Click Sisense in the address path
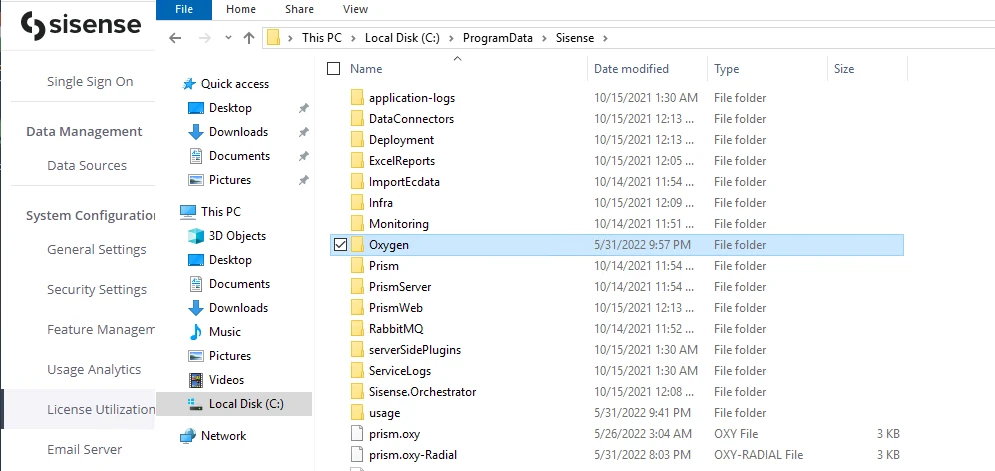This screenshot has width=995, height=471. coord(575,38)
